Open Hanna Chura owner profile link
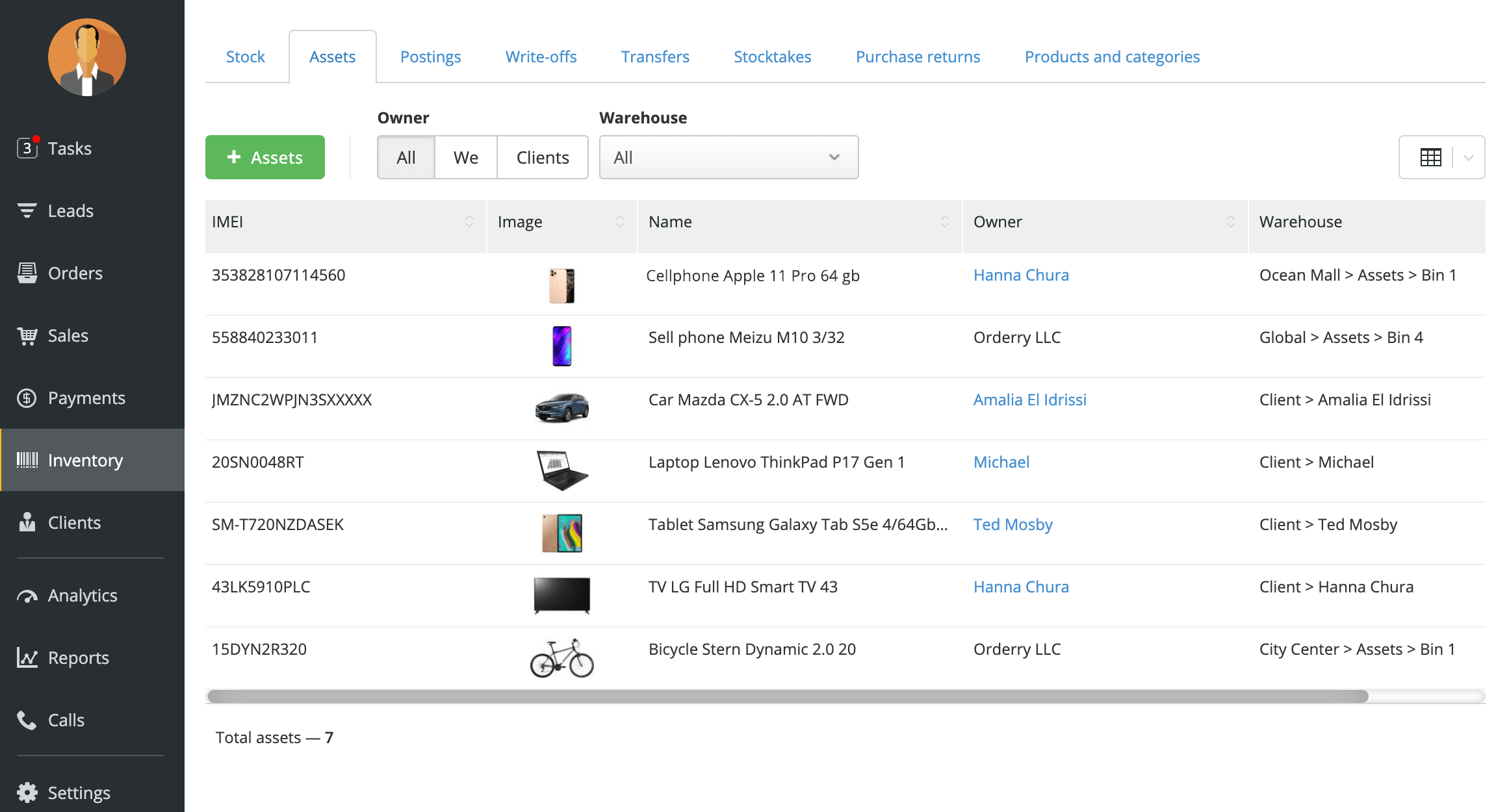Viewport: 1496px width, 812px height. pyautogui.click(x=1020, y=275)
